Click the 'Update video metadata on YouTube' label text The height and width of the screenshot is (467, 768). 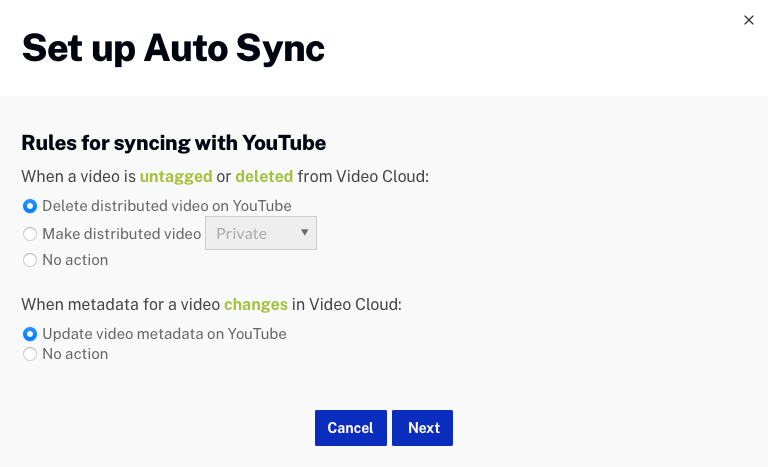(164, 334)
